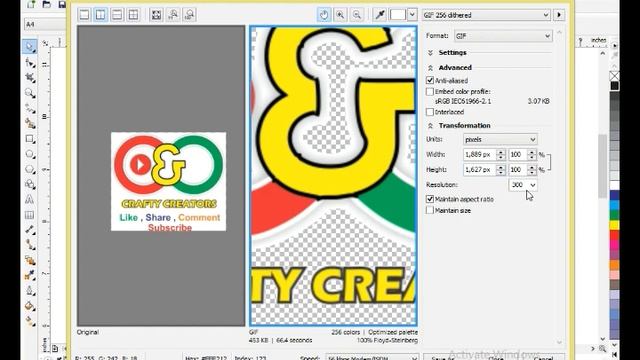
Task: Expand the Settings section
Action: (x=430, y=53)
